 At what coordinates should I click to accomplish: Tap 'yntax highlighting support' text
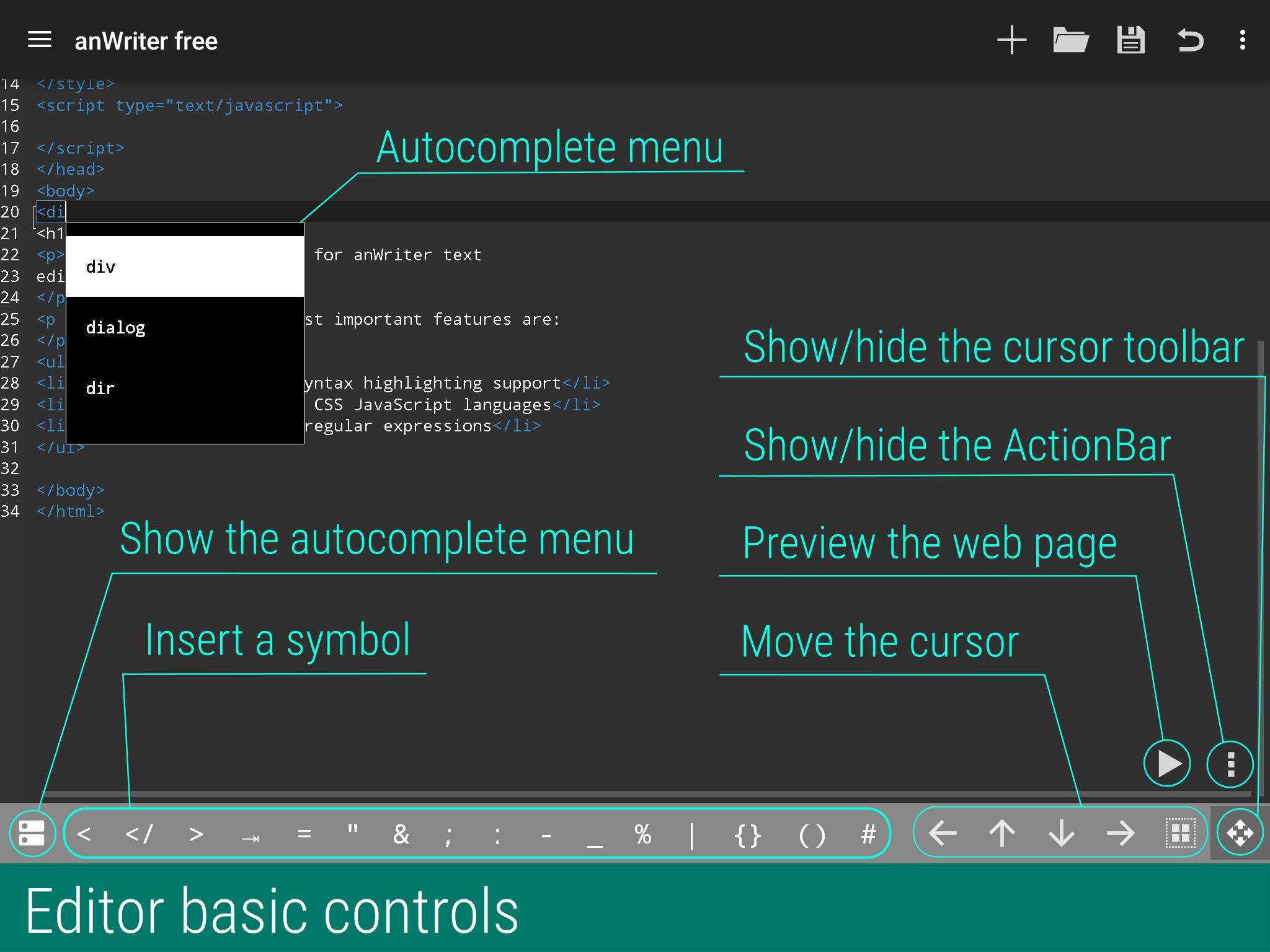point(432,383)
